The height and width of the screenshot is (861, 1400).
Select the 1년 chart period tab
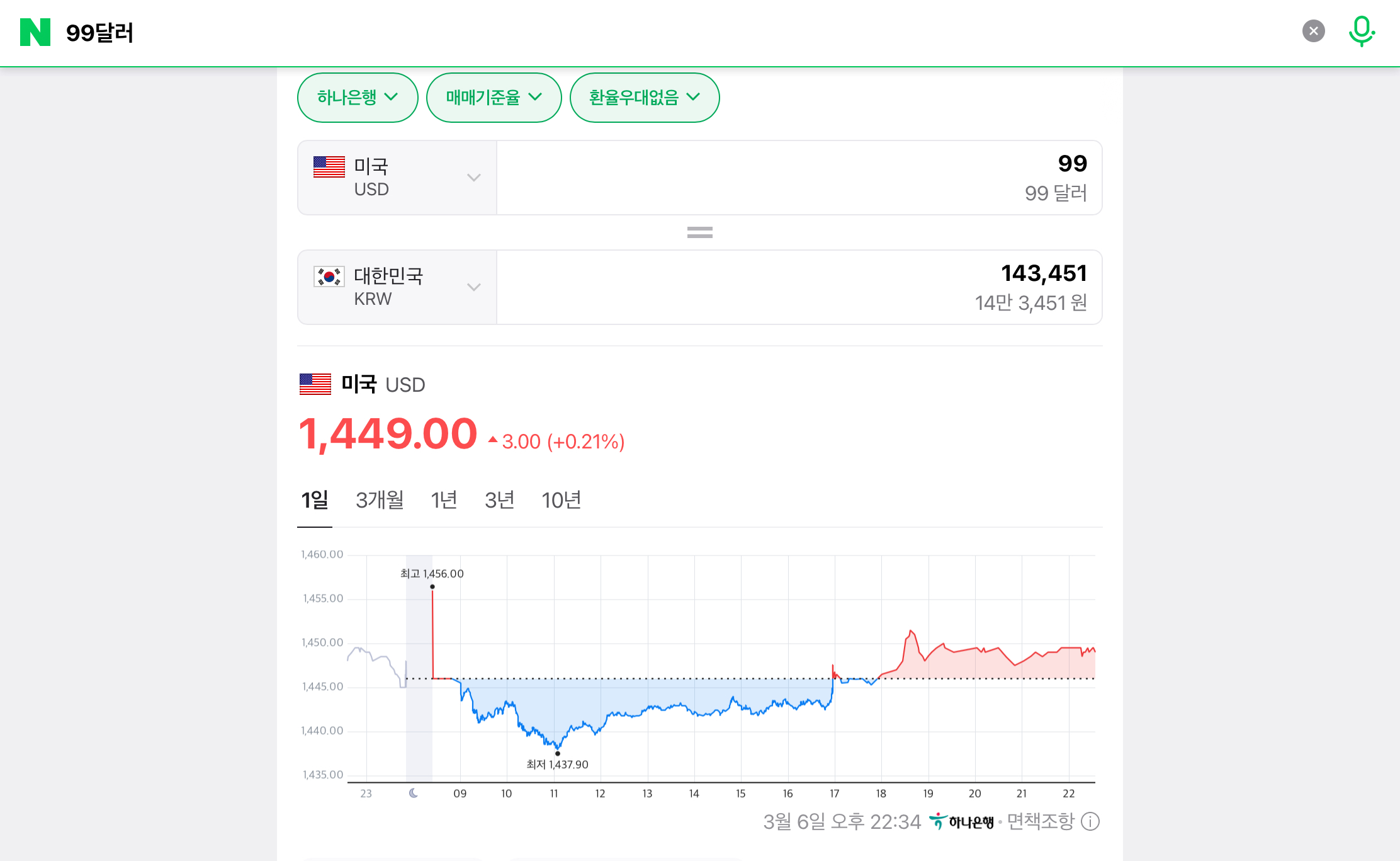(x=444, y=500)
